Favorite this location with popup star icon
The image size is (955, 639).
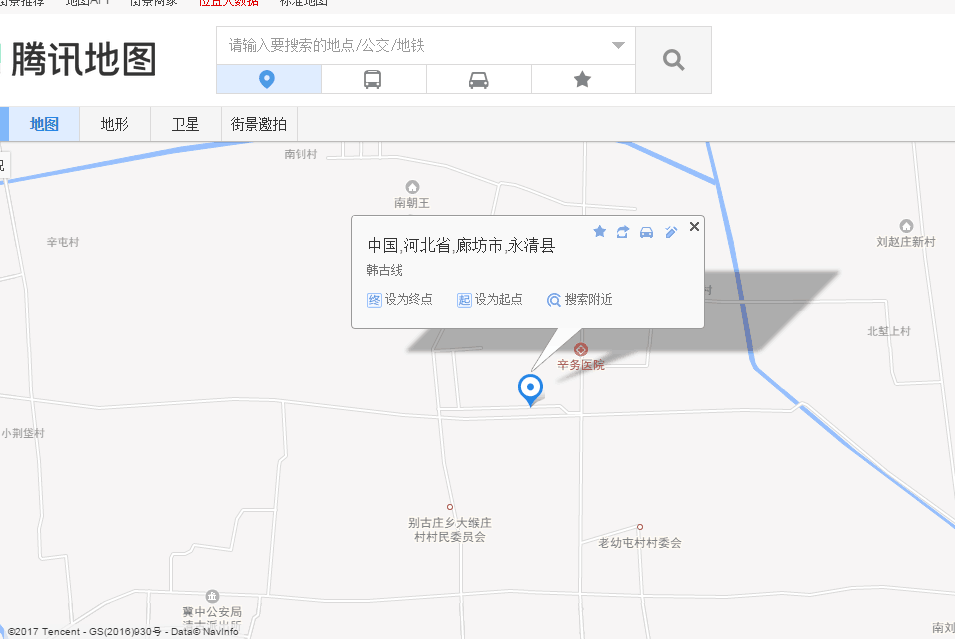(600, 231)
